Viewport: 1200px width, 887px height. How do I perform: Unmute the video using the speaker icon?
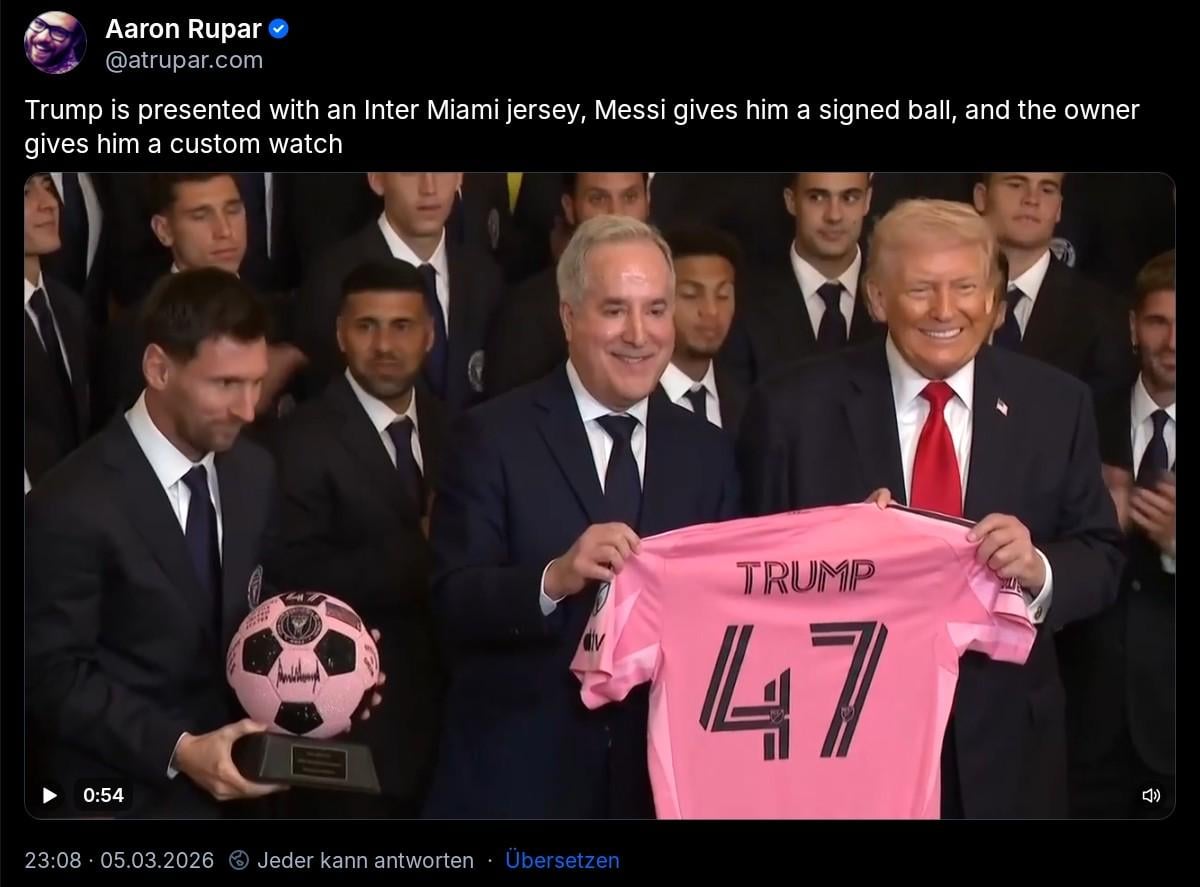(x=1151, y=795)
